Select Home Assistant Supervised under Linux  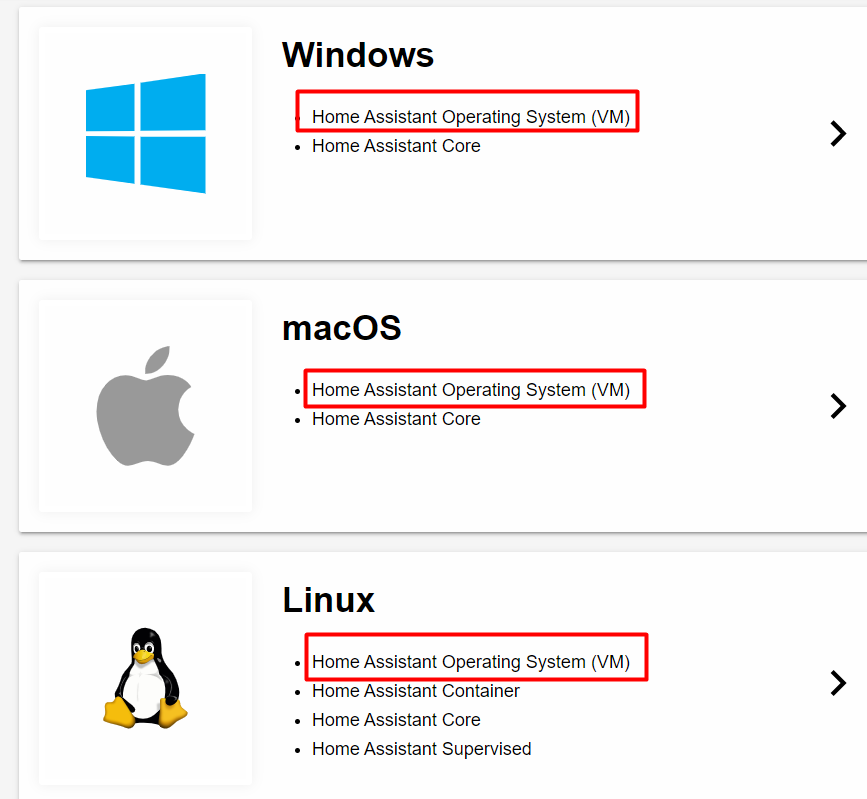coord(421,749)
